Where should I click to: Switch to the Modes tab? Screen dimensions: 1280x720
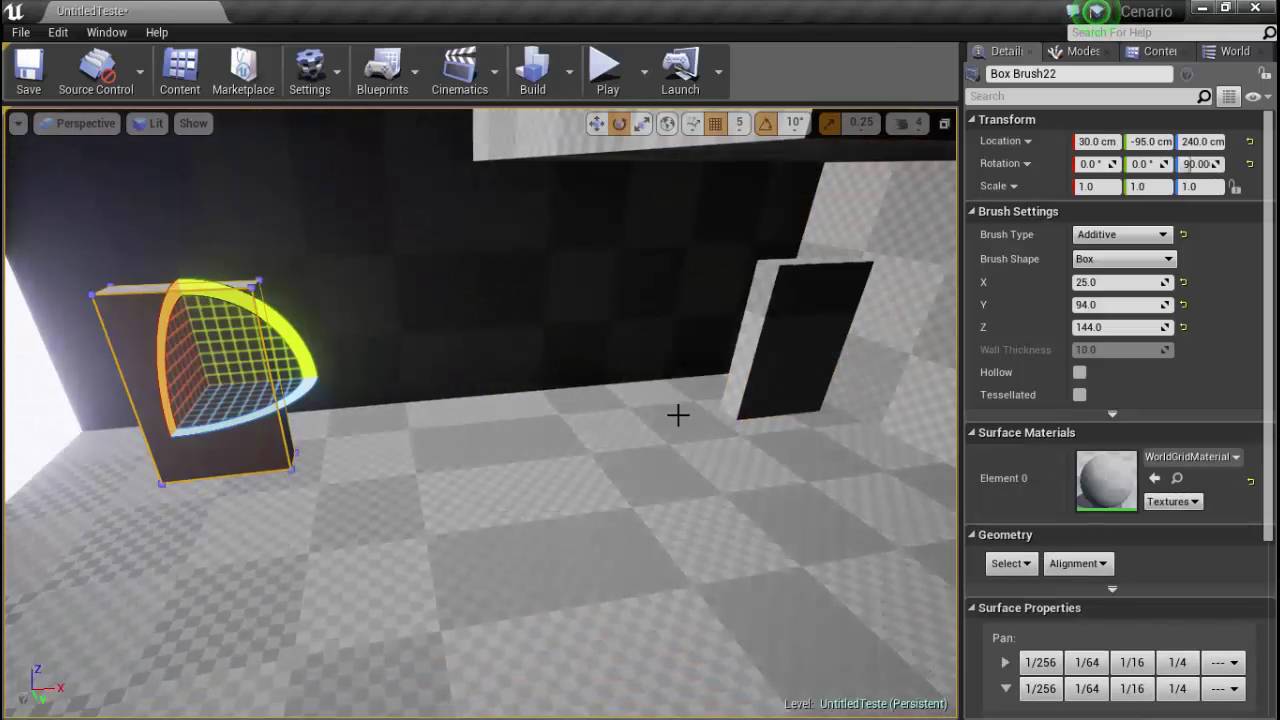pyautogui.click(x=1075, y=51)
